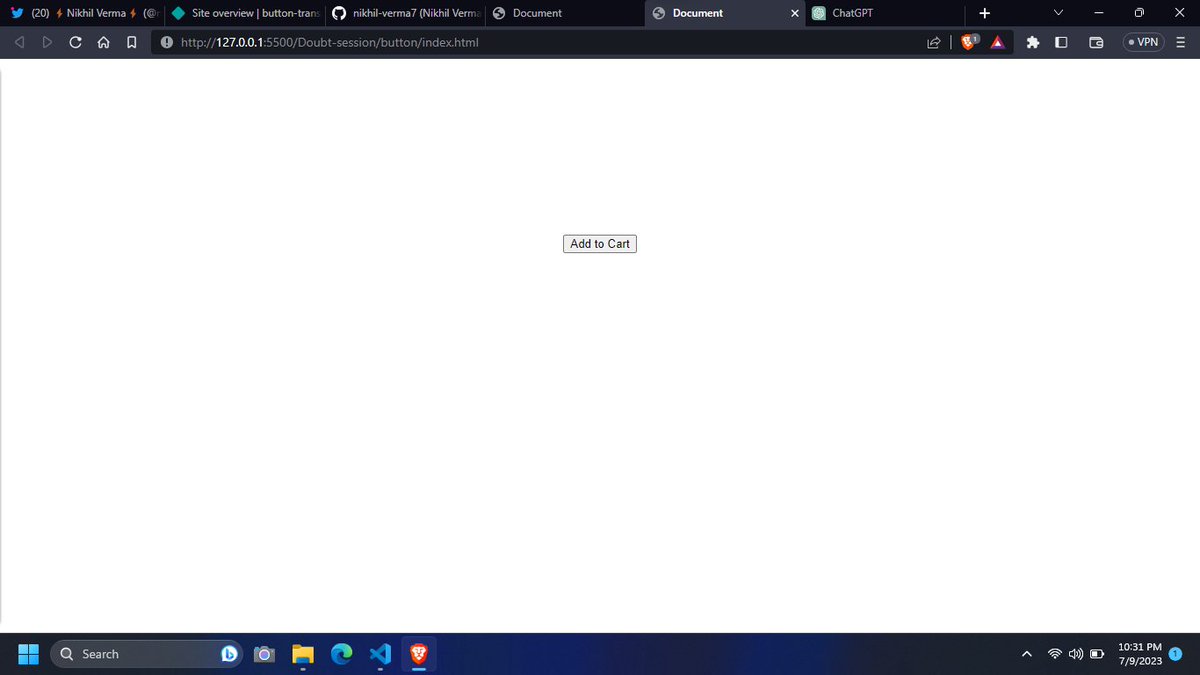Open Brave Shields lion icon
The height and width of the screenshot is (675, 1200).
pyautogui.click(x=969, y=42)
